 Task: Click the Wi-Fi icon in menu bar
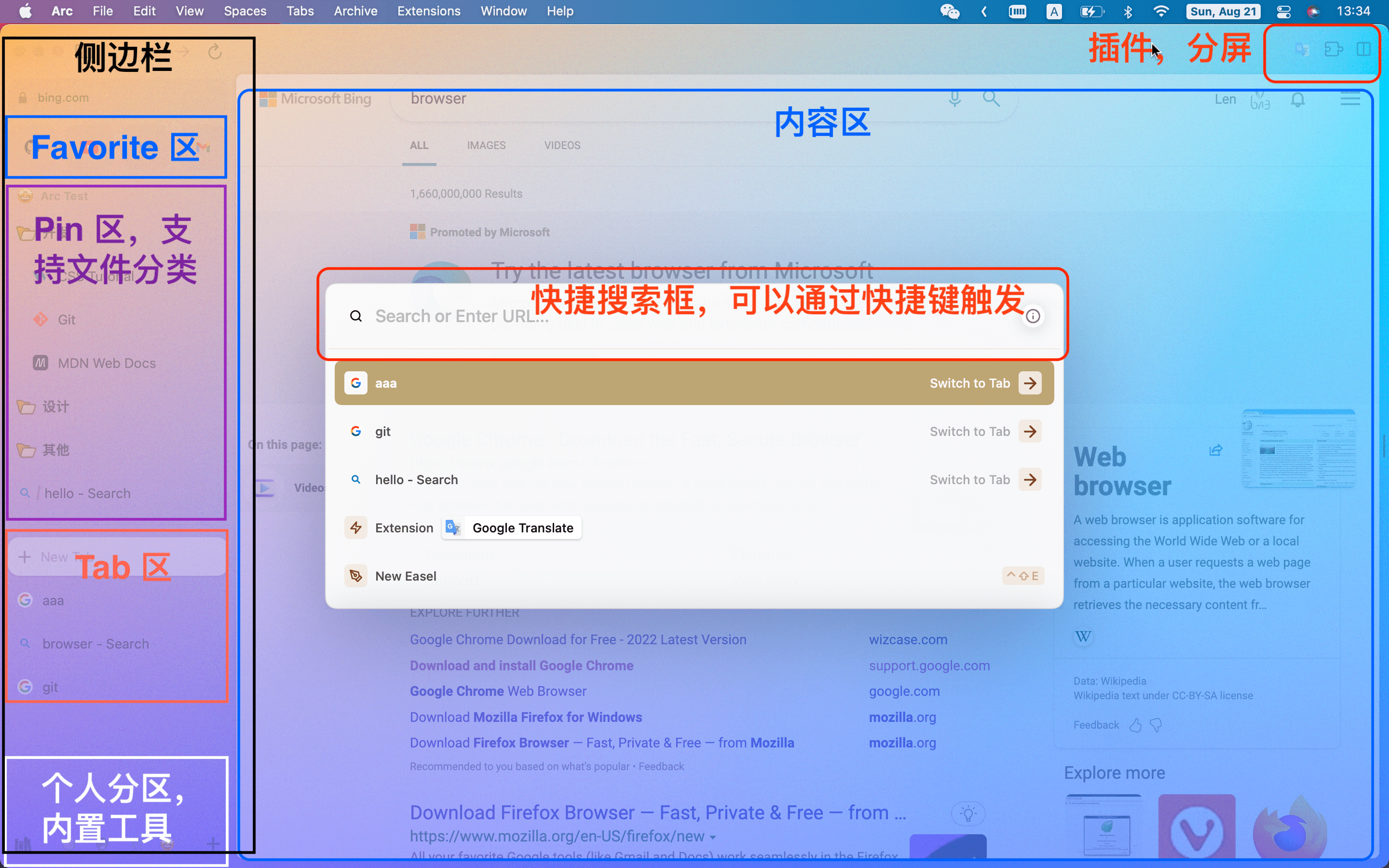[1161, 12]
